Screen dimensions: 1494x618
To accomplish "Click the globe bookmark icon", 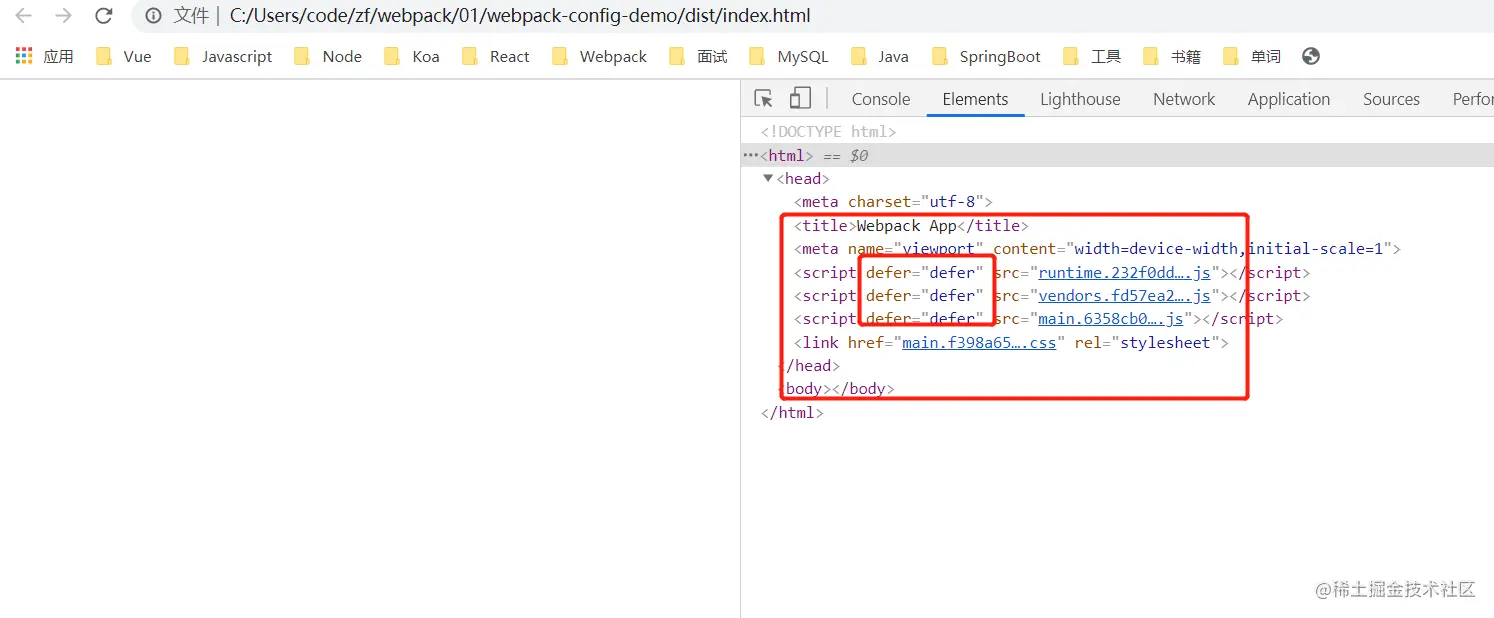I will (1311, 56).
